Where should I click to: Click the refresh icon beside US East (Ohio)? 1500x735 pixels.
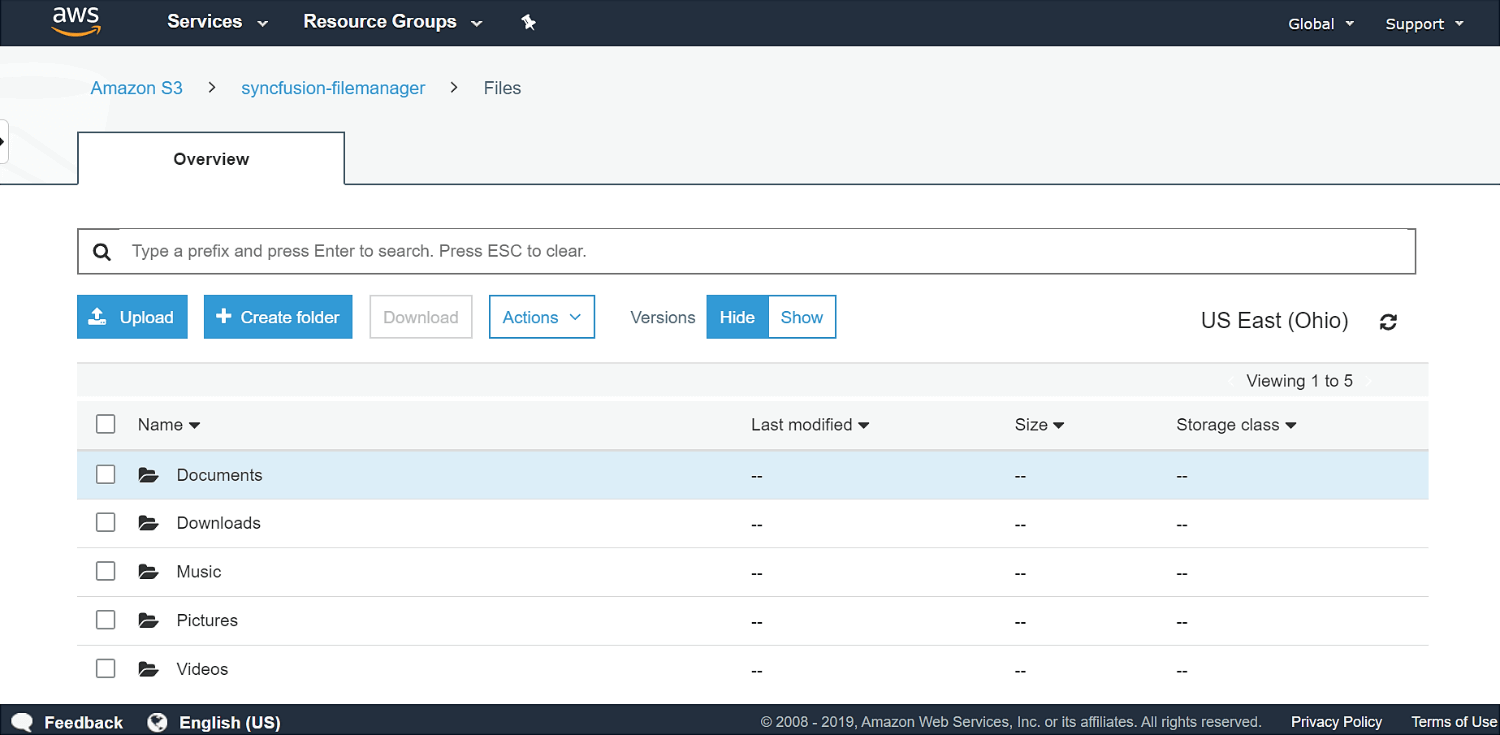click(1388, 321)
